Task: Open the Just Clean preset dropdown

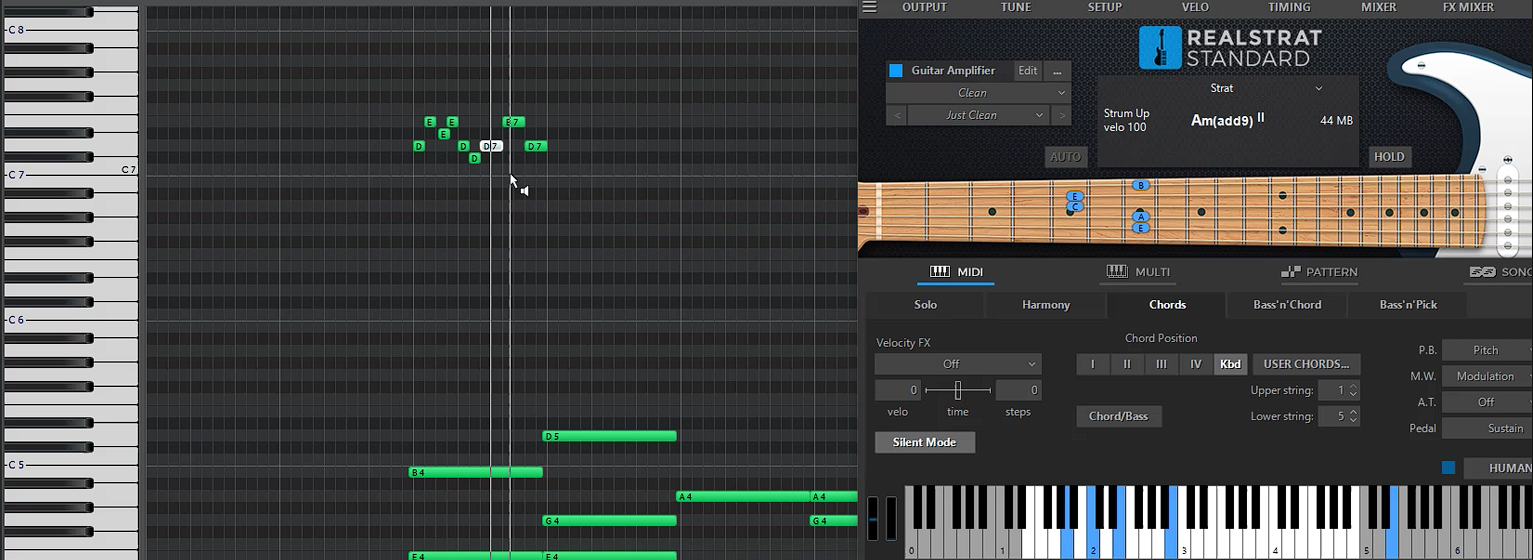Action: coord(979,115)
